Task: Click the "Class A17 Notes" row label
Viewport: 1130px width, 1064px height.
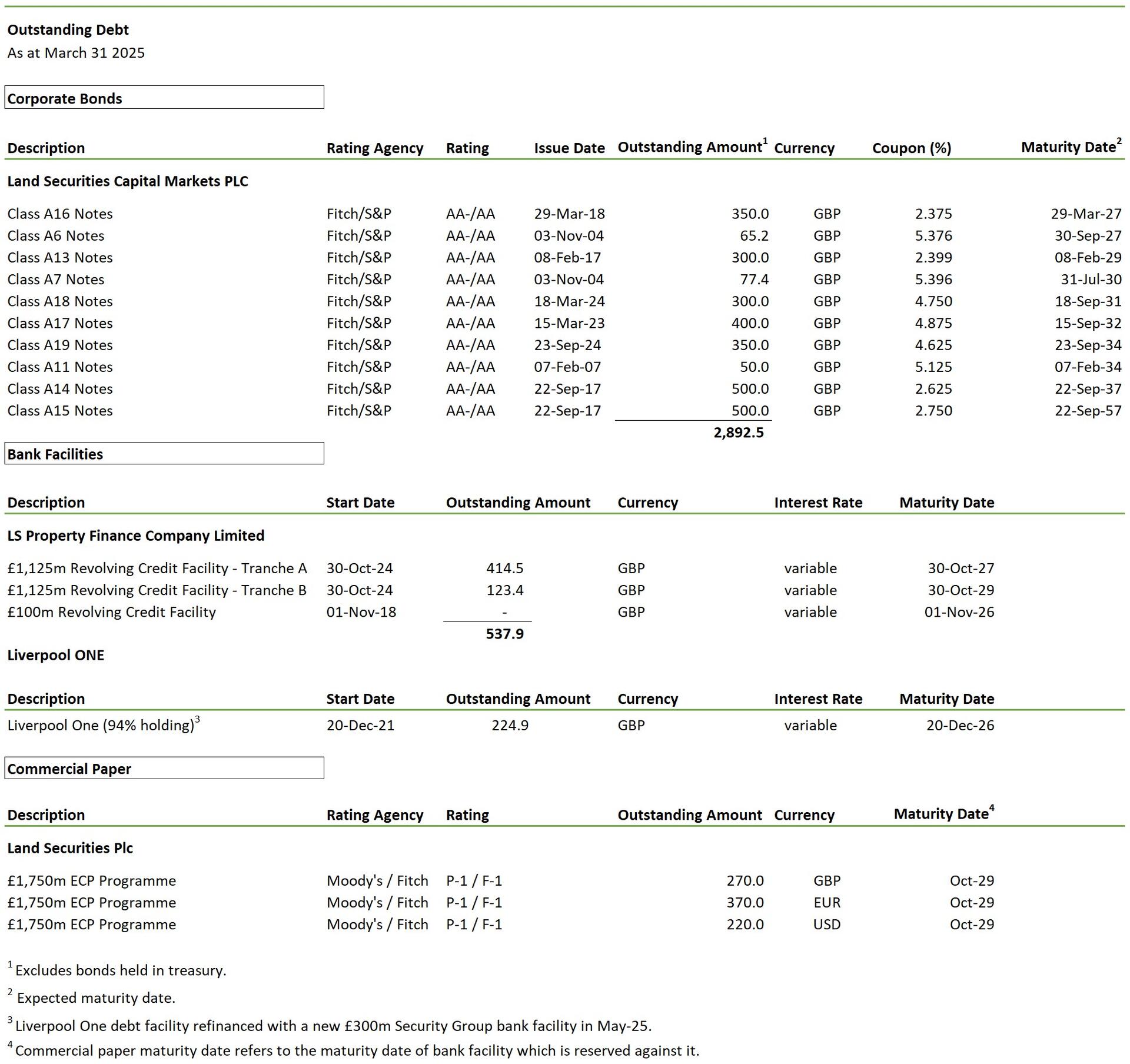Action: [x=60, y=323]
